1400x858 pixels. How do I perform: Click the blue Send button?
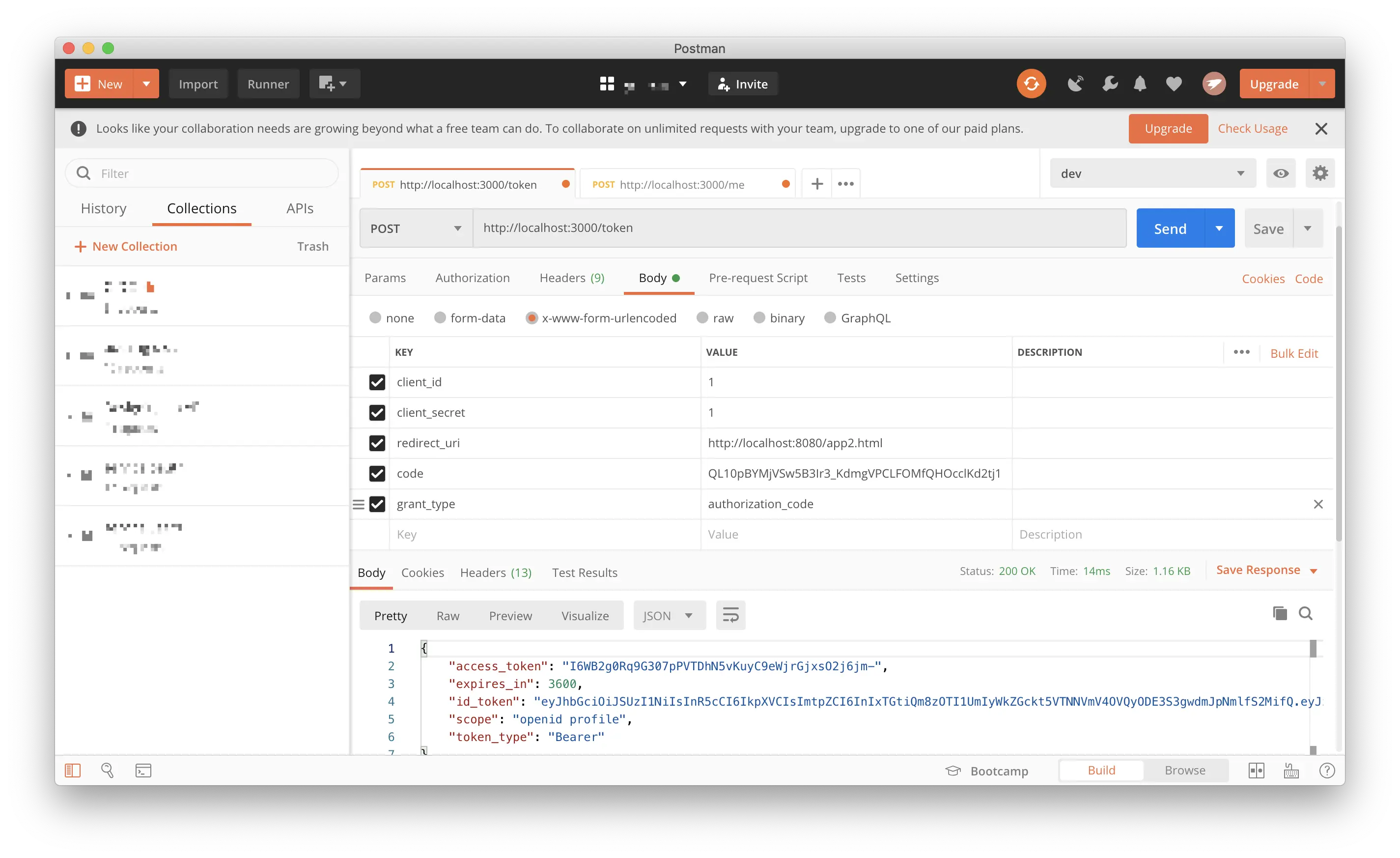[1170, 229]
